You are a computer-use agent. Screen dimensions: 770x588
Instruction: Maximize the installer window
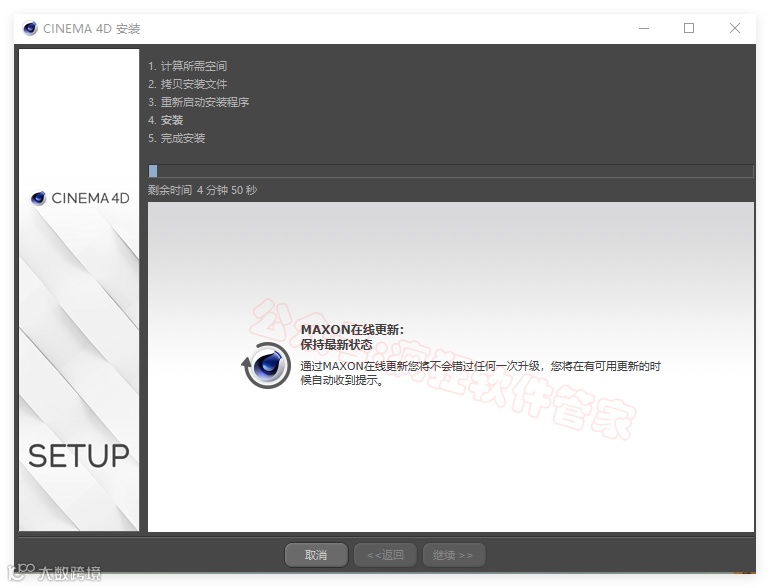click(689, 28)
